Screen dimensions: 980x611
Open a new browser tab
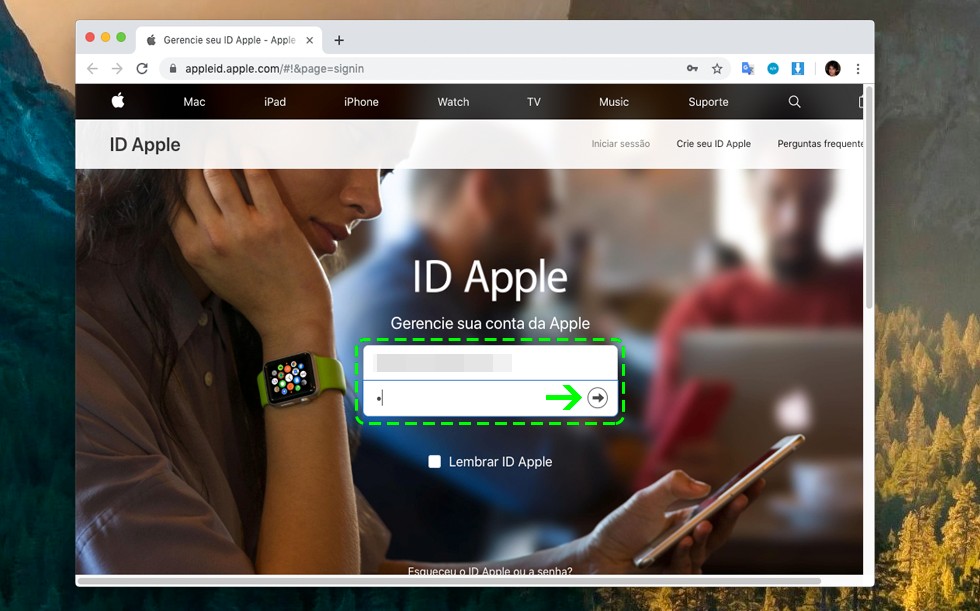339,40
